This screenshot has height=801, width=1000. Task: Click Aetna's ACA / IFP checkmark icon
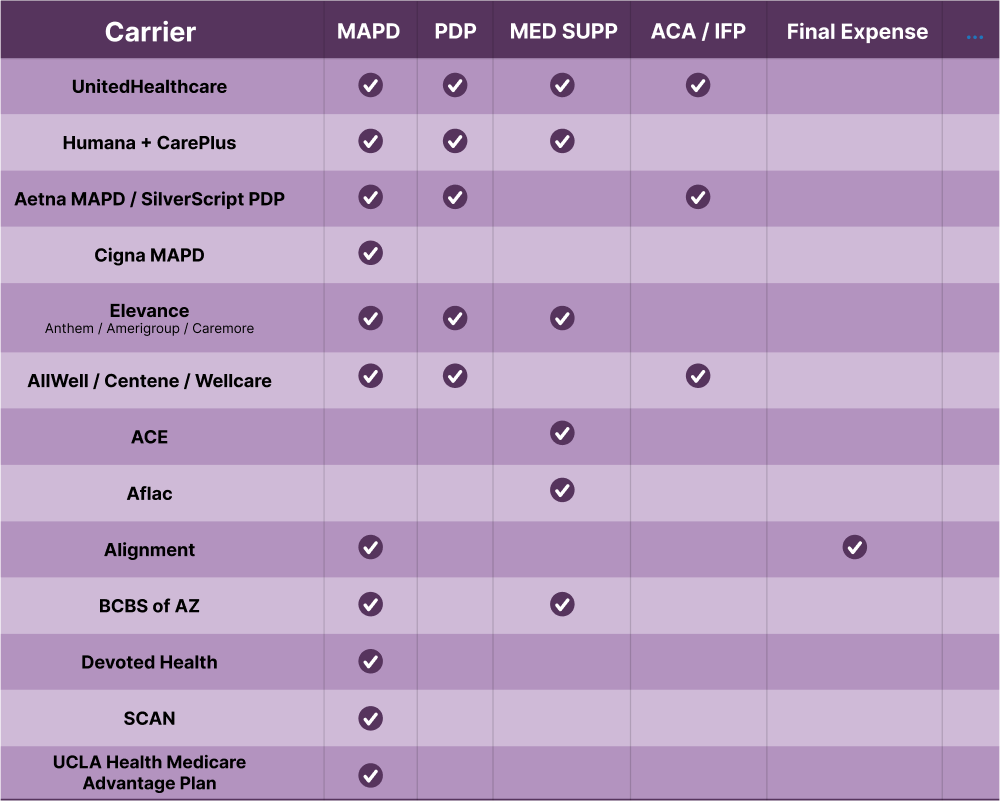pyautogui.click(x=698, y=197)
